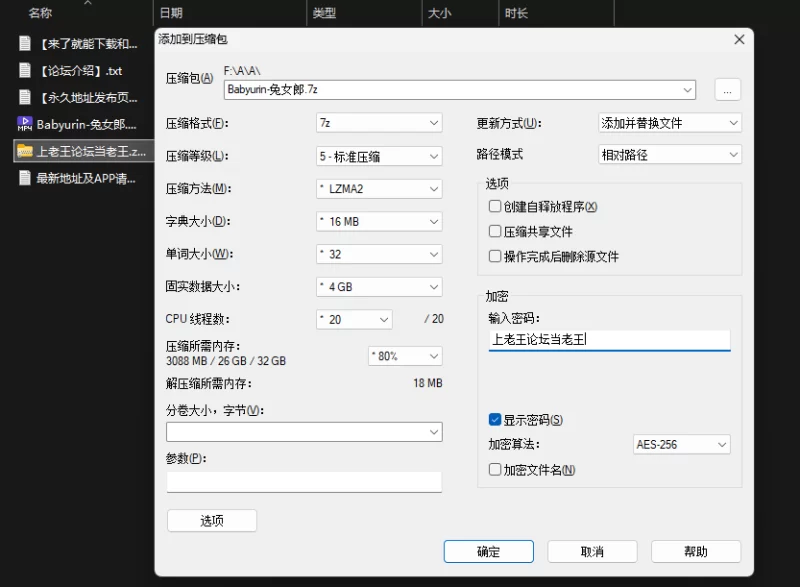Select Babyurin-兔女郎 MP4 file in list
Image resolution: width=800 pixels, height=587 pixels.
coord(84,124)
